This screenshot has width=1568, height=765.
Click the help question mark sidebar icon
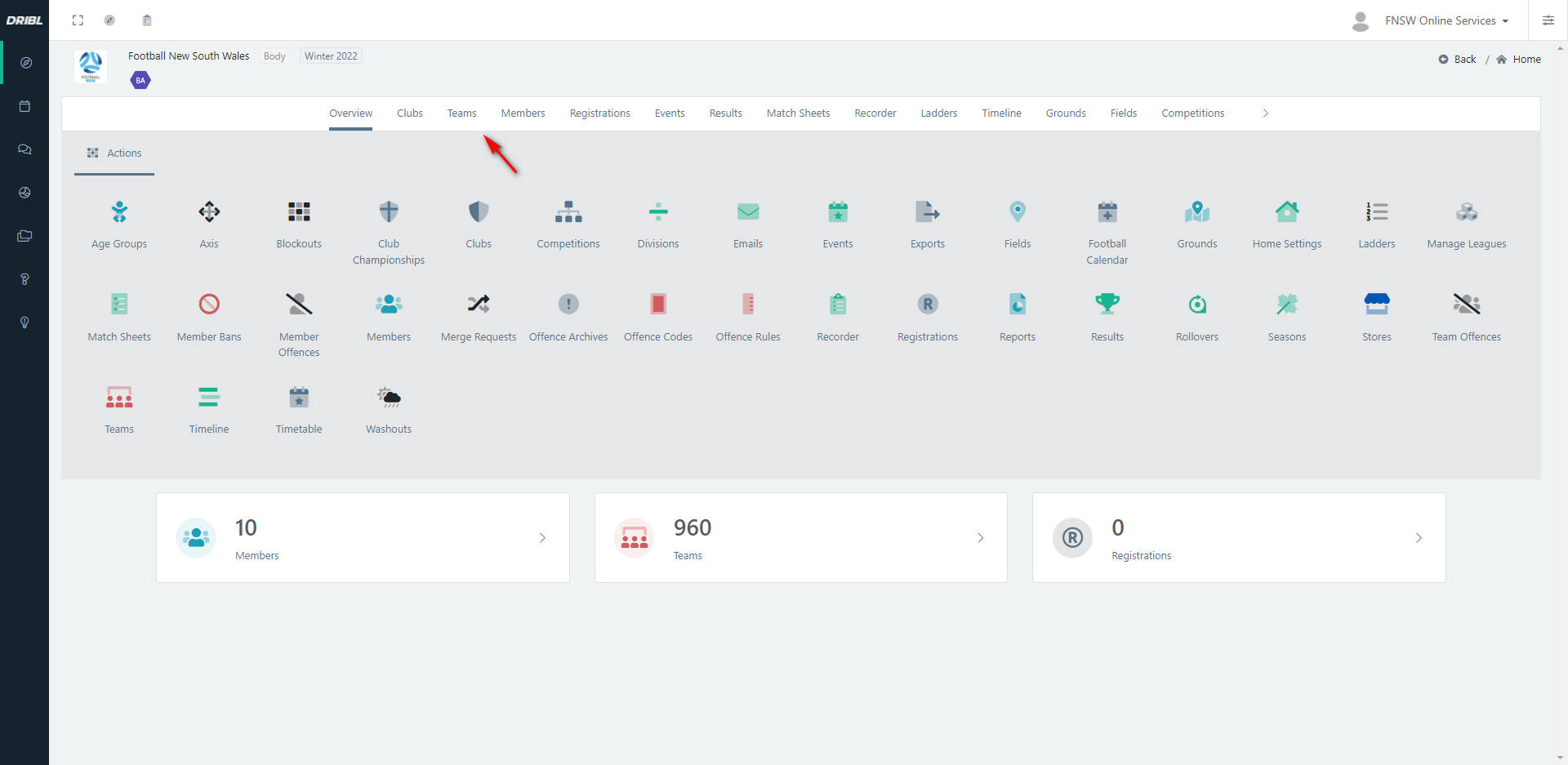(x=24, y=279)
